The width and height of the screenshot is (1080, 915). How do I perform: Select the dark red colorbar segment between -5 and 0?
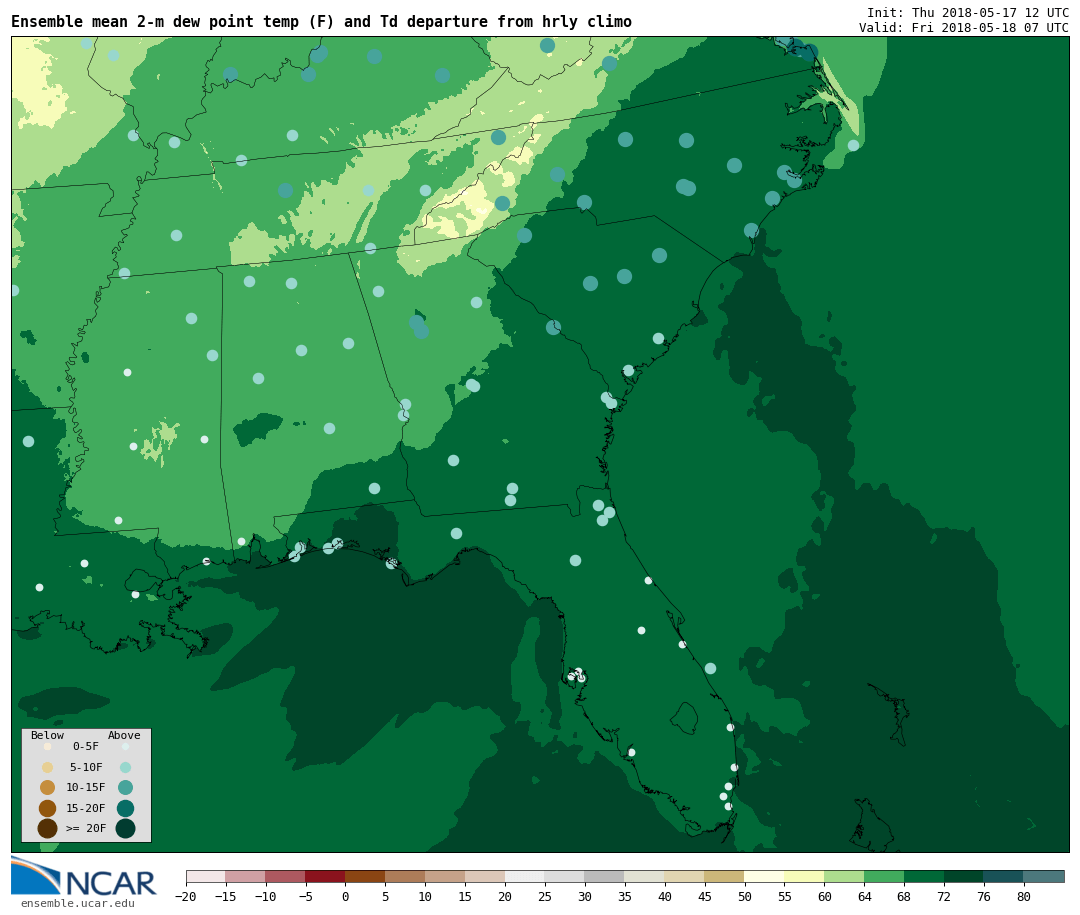(325, 877)
